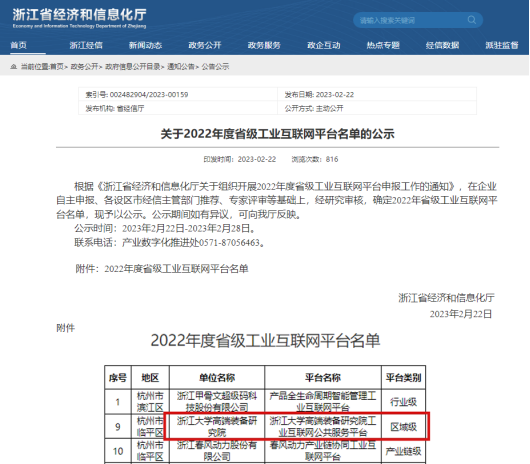Click the search keyword input field
This screenshot has width=530, height=464.
click(x=412, y=20)
